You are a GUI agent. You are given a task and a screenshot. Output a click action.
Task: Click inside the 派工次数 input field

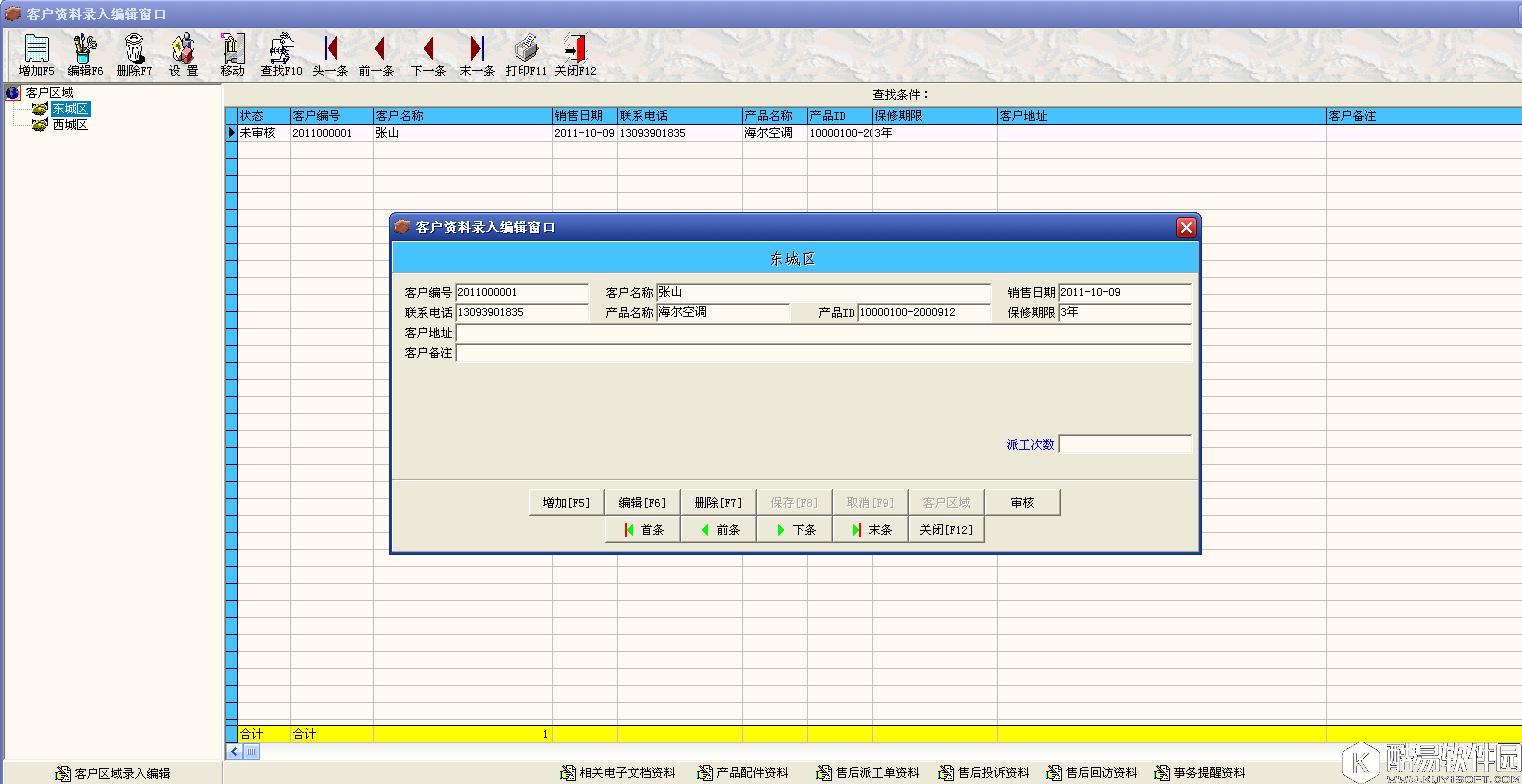pos(1125,444)
